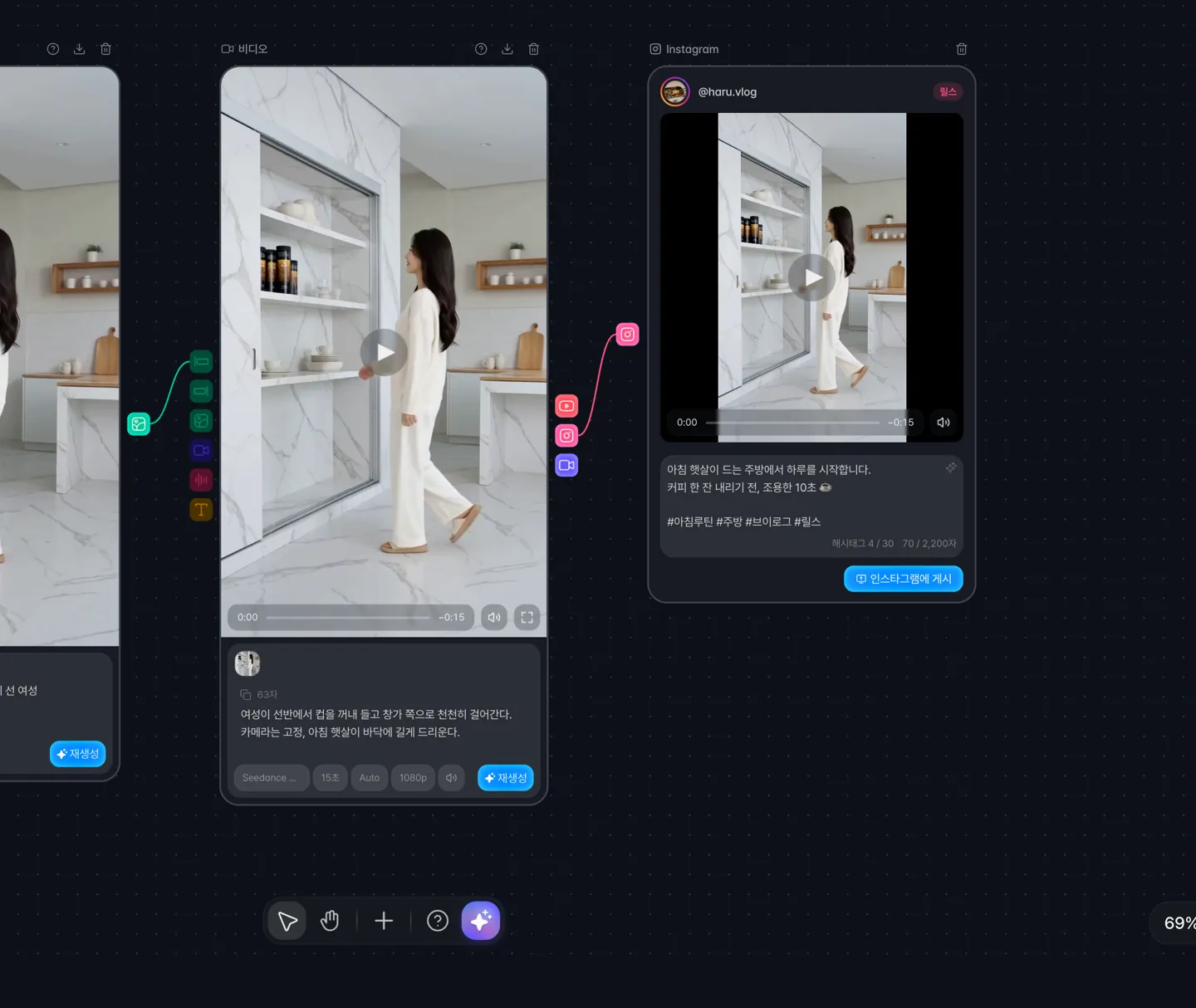This screenshot has width=1196, height=1008.
Task: Click 재생성 in the left image node
Action: [78, 754]
